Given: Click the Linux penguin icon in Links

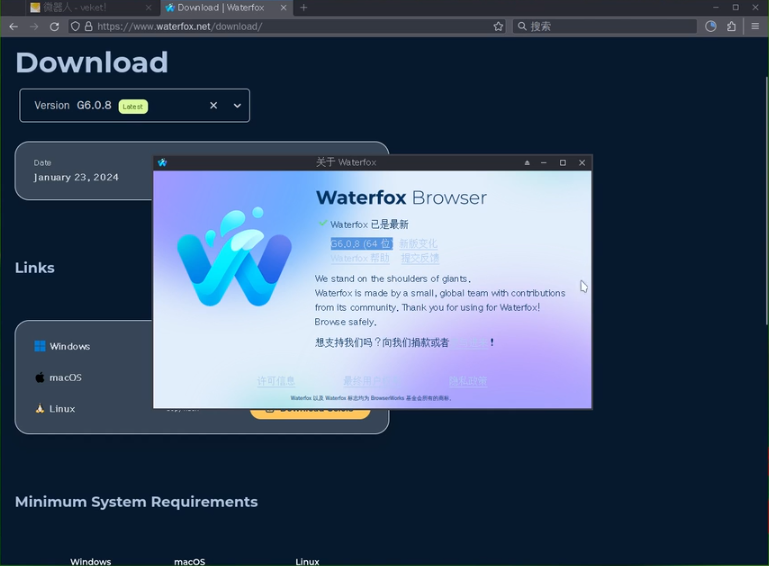Looking at the screenshot, I should (x=40, y=409).
